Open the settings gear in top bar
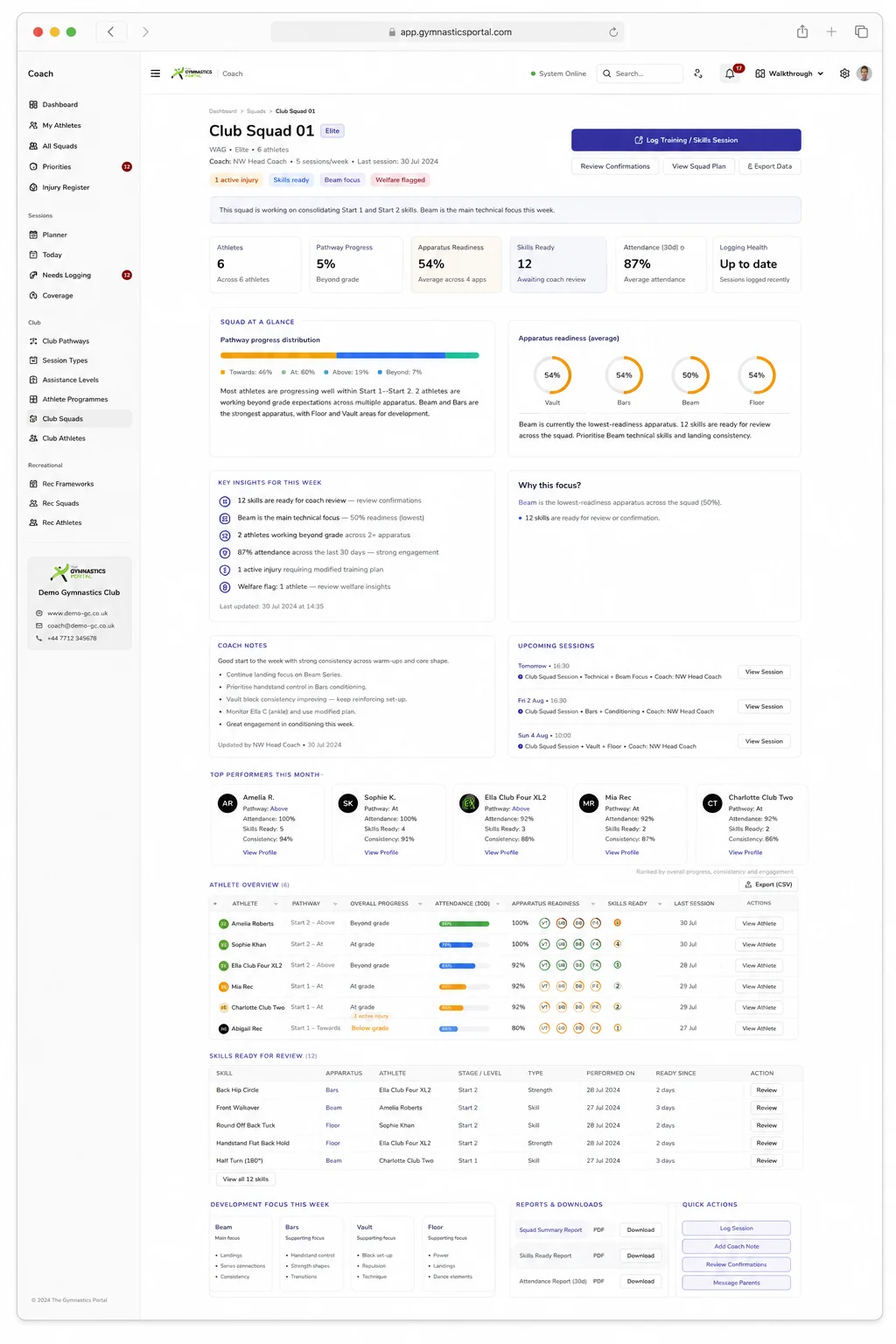 [844, 73]
